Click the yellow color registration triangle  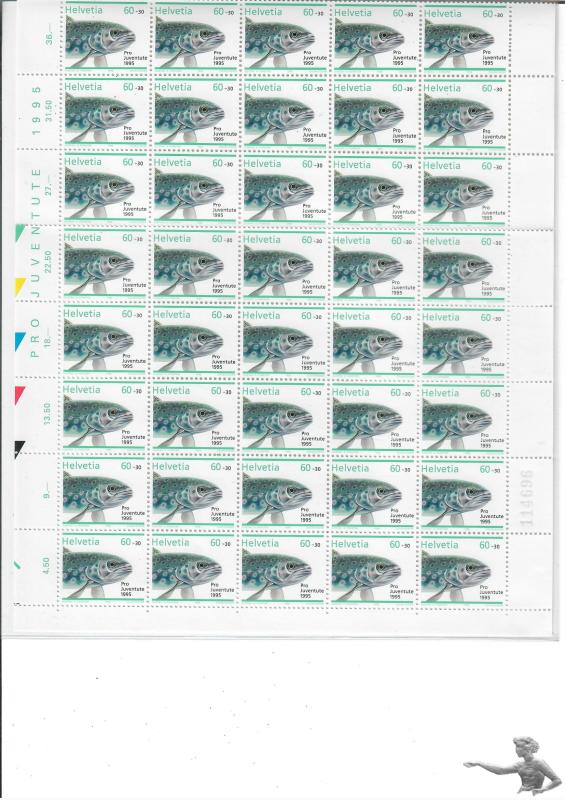coord(19,287)
